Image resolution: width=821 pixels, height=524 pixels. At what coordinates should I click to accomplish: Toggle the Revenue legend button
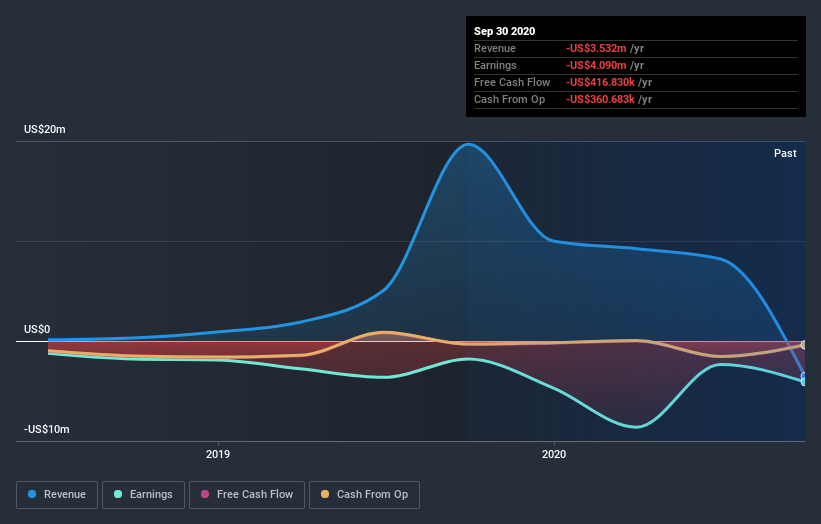tap(57, 495)
